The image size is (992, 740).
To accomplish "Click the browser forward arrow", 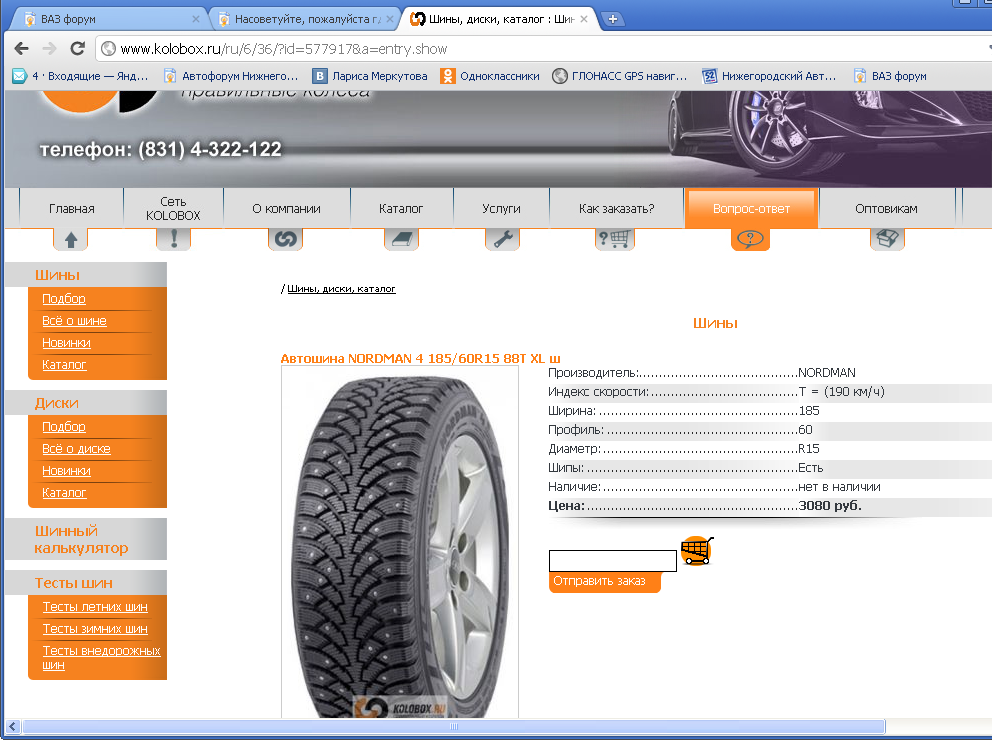I will 49,49.
